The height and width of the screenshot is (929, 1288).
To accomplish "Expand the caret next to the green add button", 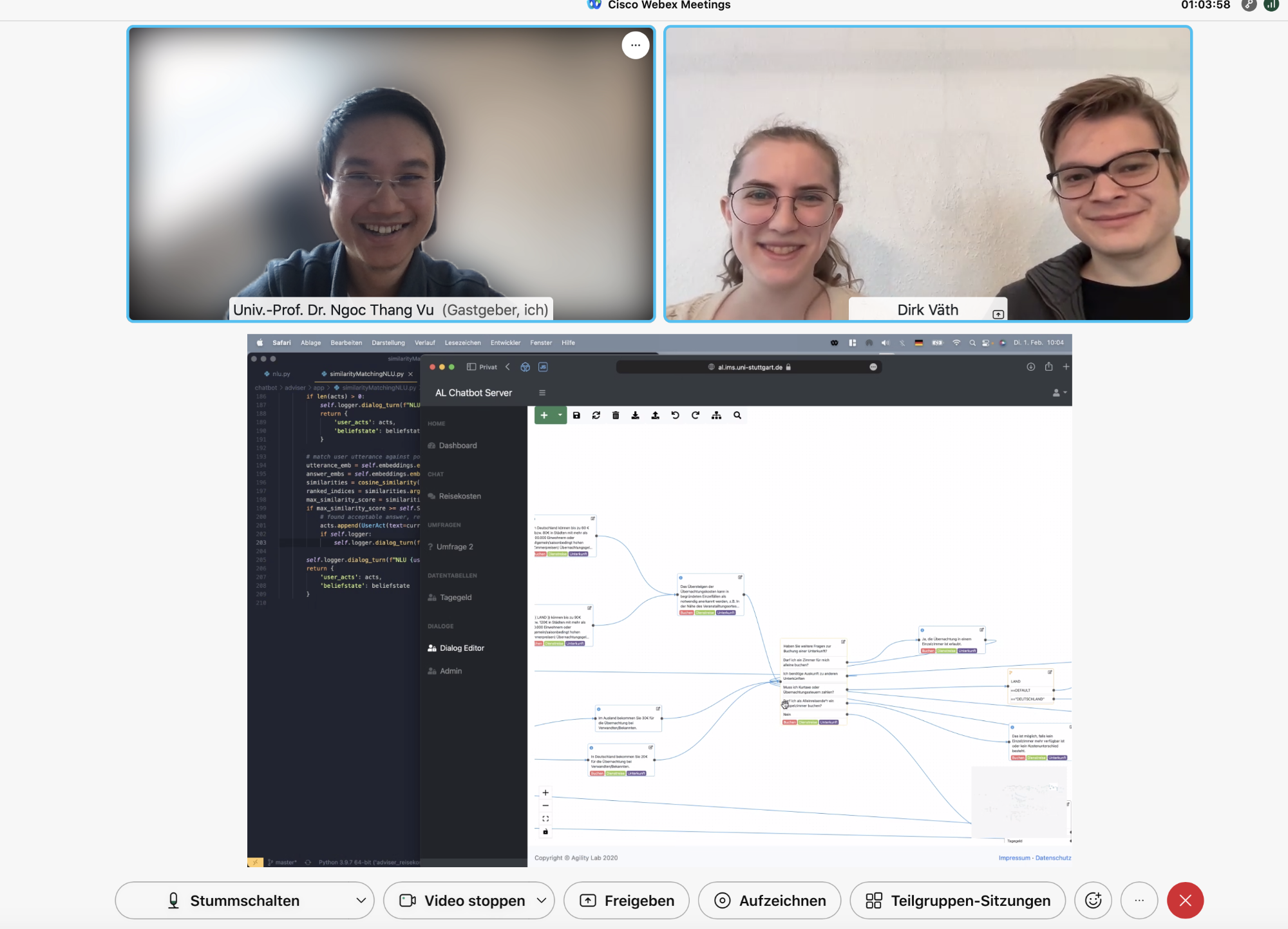I will point(560,415).
